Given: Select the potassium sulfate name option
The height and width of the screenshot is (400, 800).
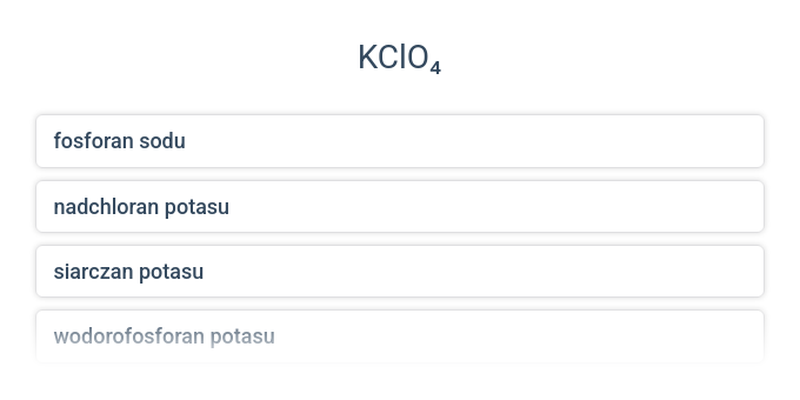Looking at the screenshot, I should click(400, 271).
